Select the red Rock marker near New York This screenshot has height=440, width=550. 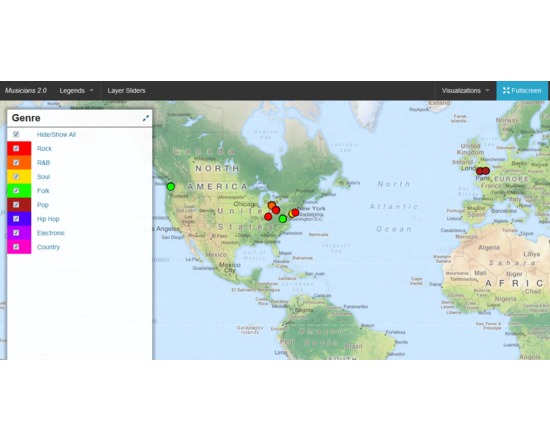295,212
